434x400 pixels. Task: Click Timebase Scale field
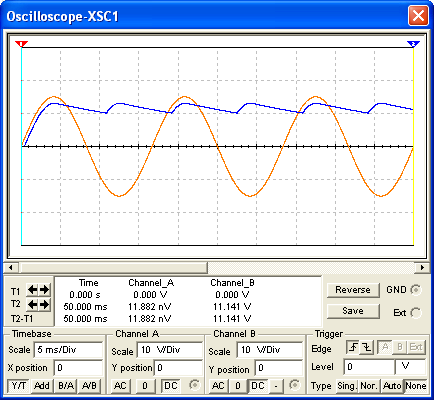coord(68,350)
